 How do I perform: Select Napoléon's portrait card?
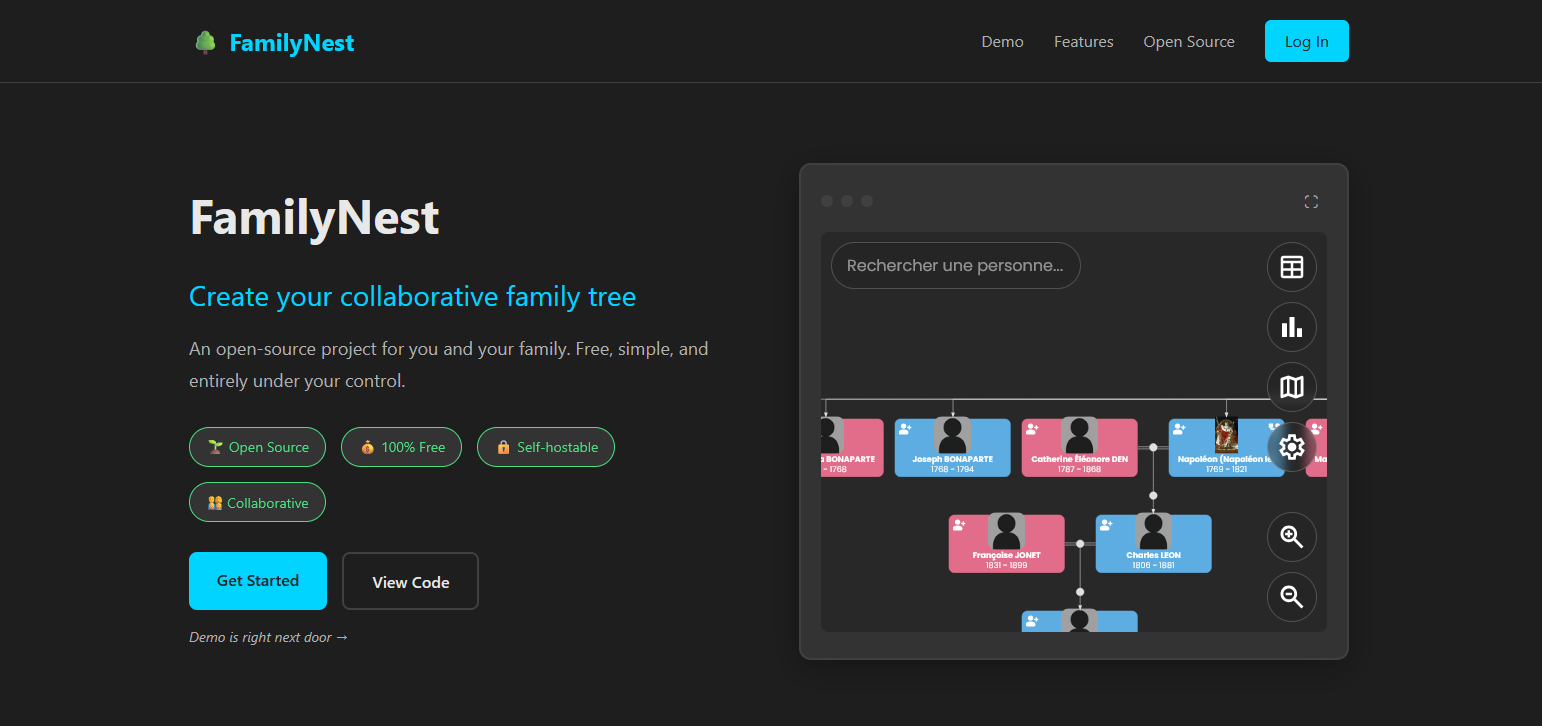pyautogui.click(x=1225, y=437)
